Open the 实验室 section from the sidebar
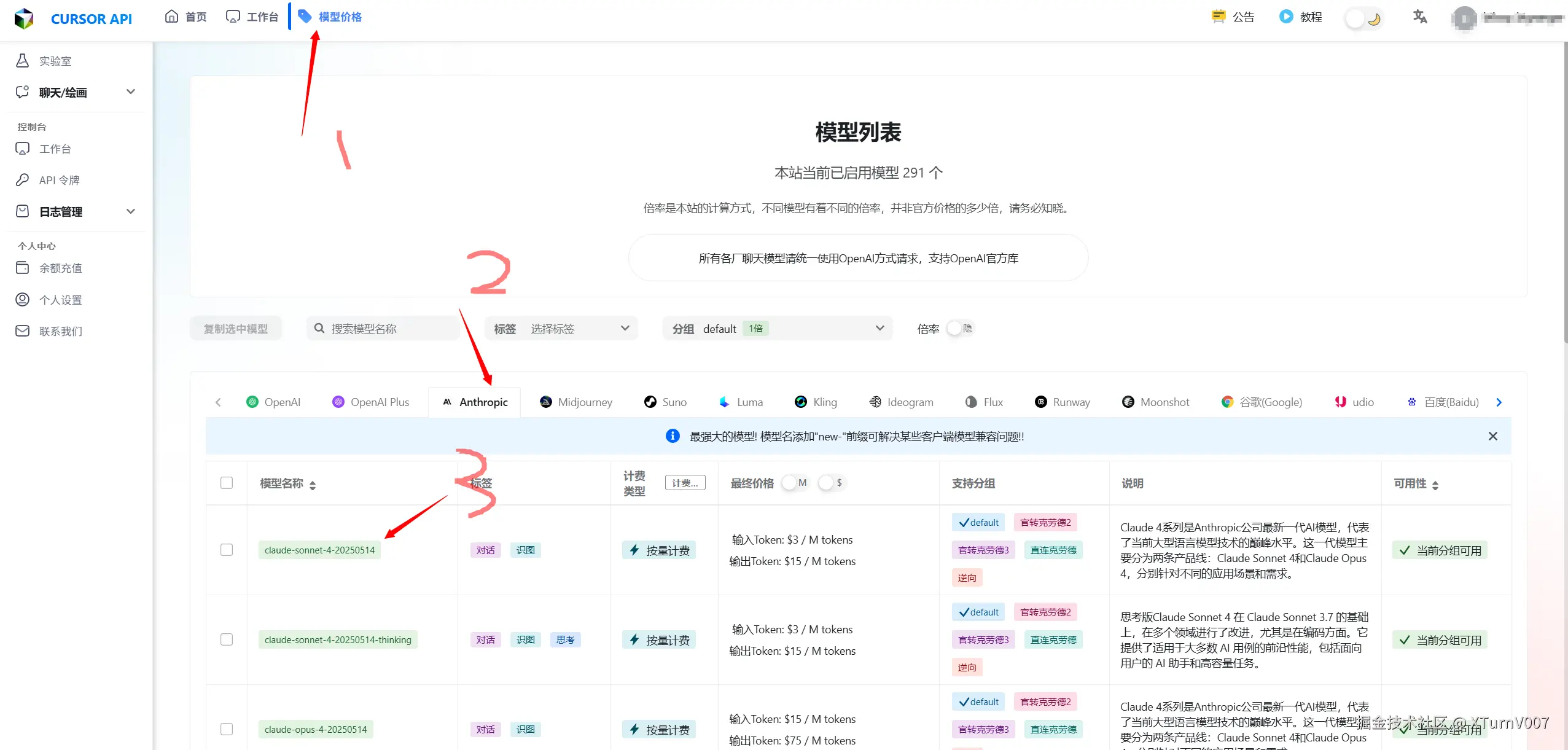Image resolution: width=1568 pixels, height=750 pixels. 54,60
